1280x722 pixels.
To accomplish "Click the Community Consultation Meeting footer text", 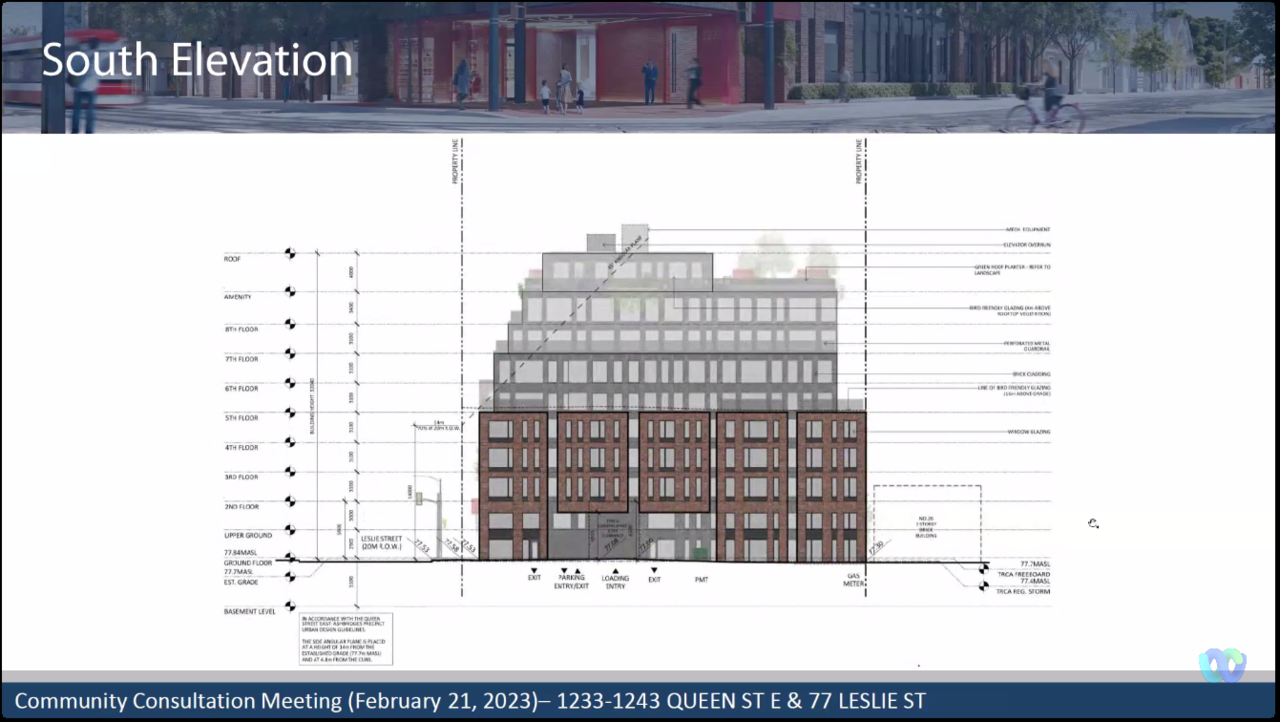I will 469,701.
